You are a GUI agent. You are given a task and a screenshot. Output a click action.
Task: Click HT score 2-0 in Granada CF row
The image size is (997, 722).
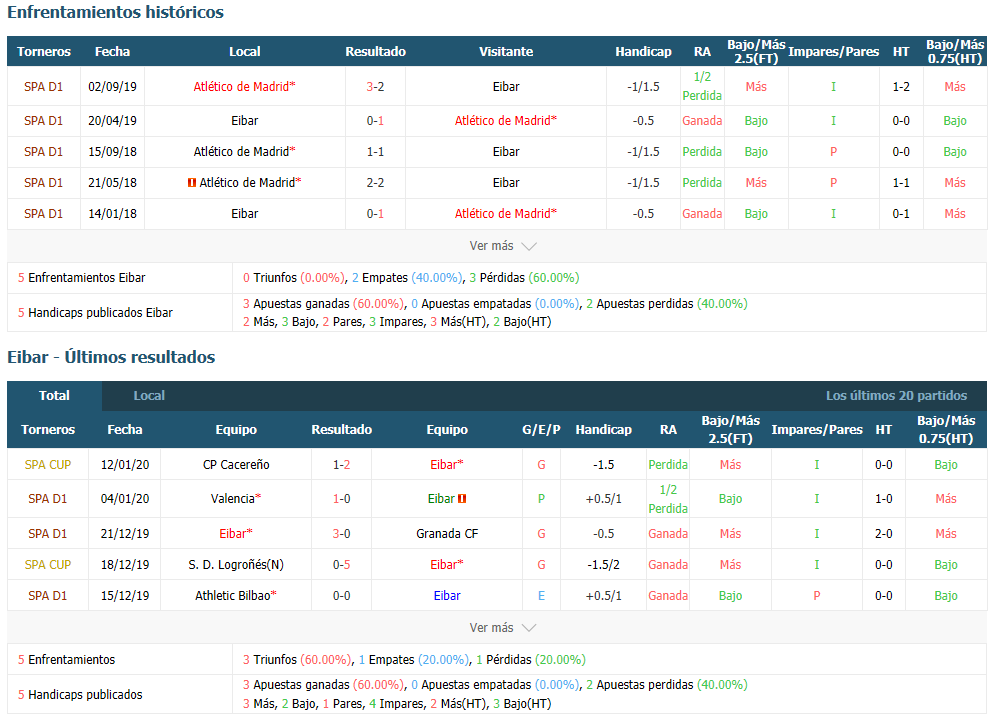(883, 534)
